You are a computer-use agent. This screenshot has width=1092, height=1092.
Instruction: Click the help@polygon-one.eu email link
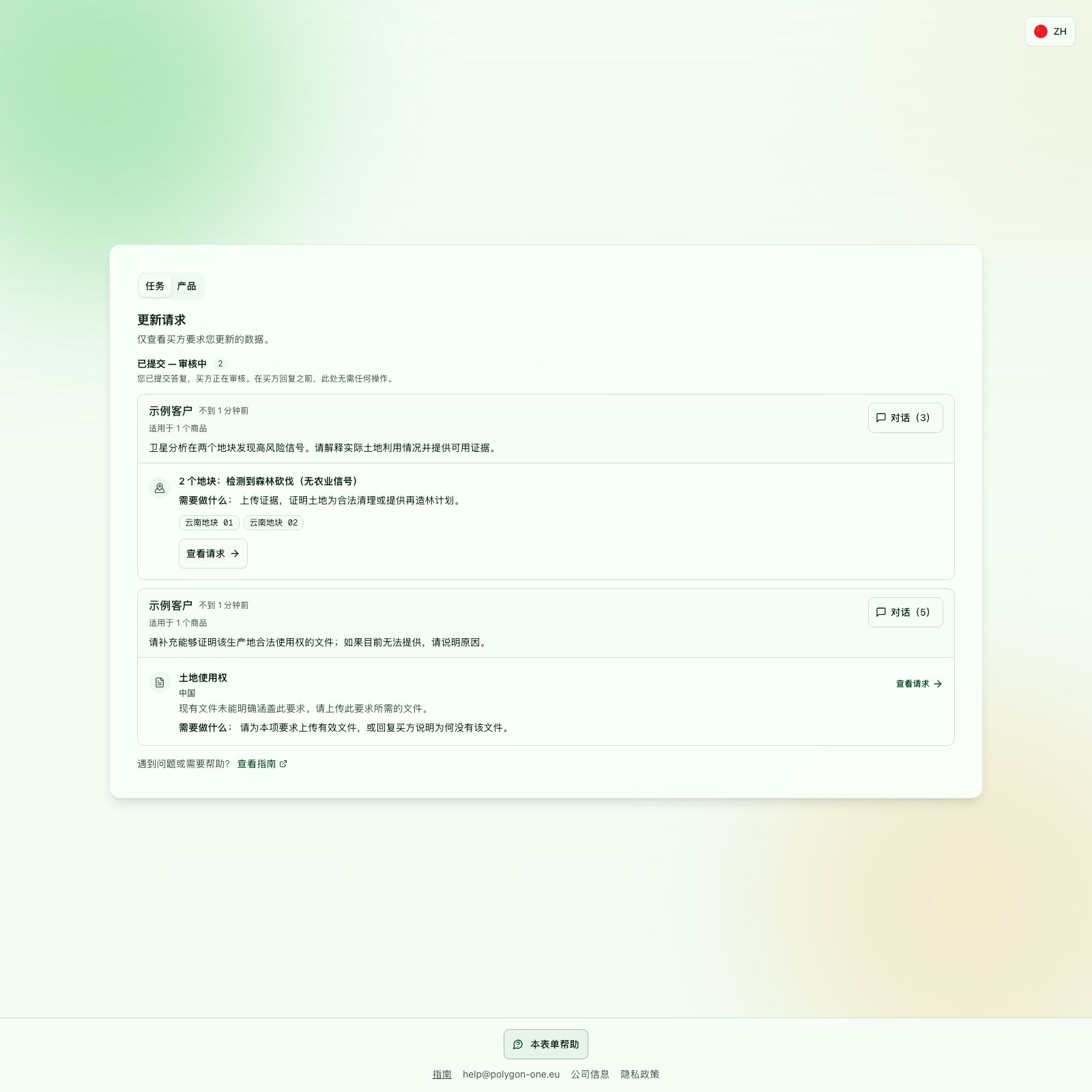511,1074
